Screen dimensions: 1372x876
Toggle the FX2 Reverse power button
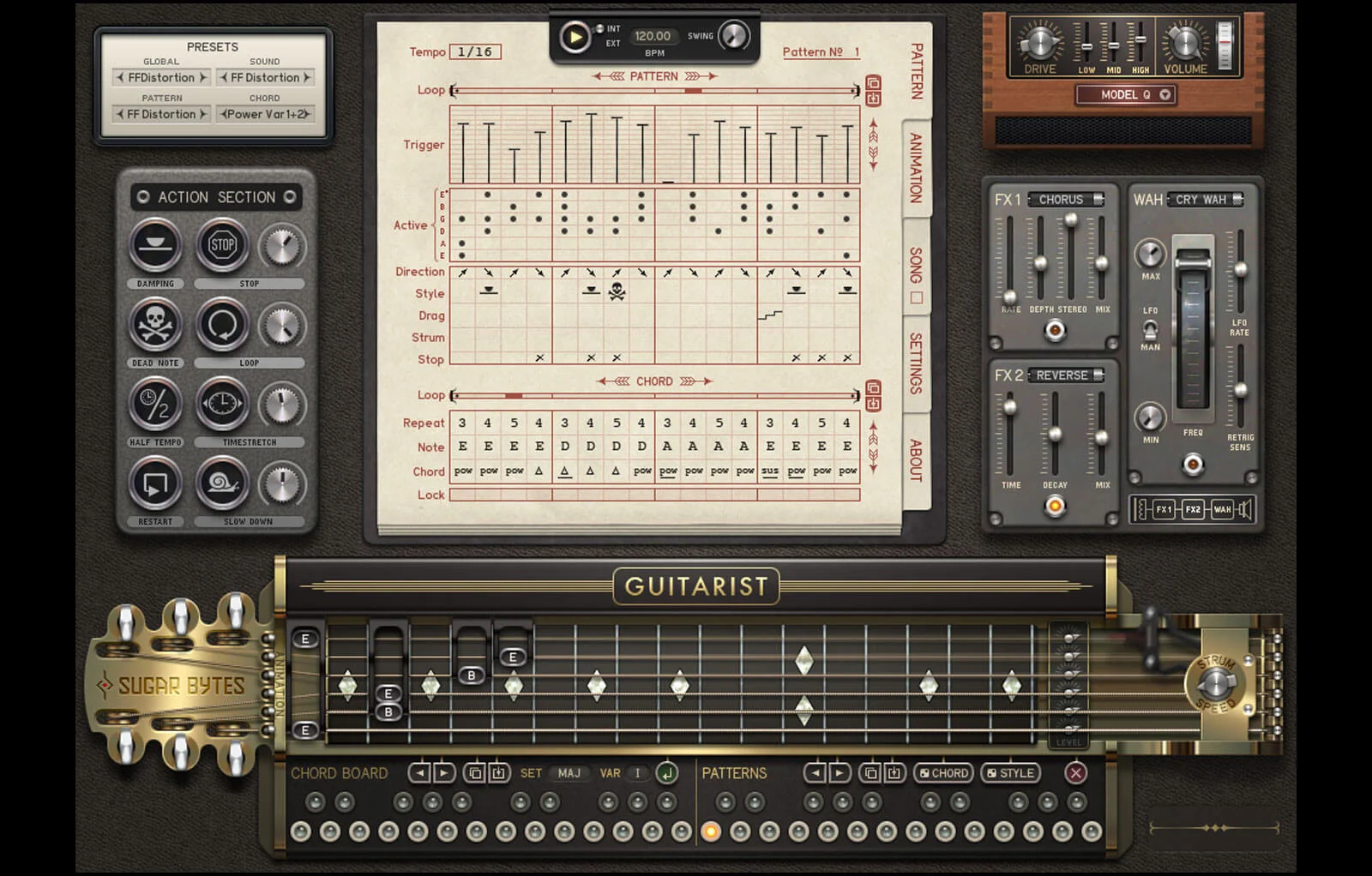point(1056,507)
